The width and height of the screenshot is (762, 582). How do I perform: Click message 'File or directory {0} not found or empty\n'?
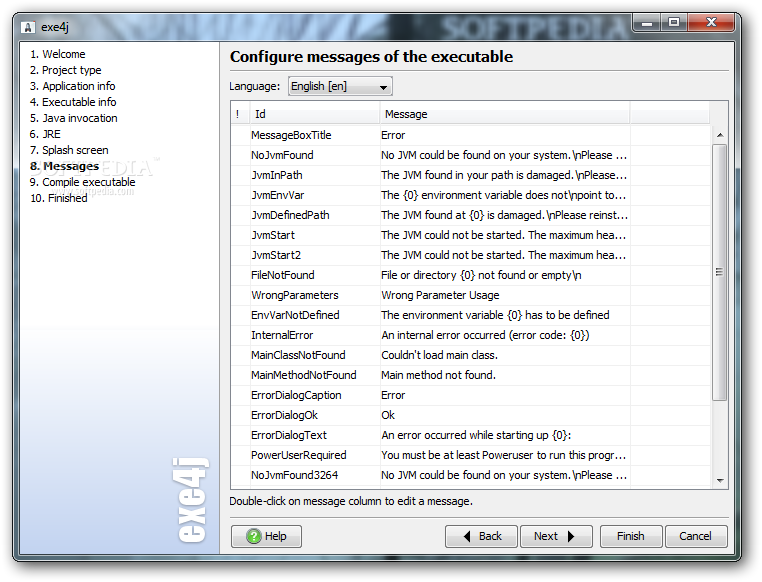tap(481, 275)
